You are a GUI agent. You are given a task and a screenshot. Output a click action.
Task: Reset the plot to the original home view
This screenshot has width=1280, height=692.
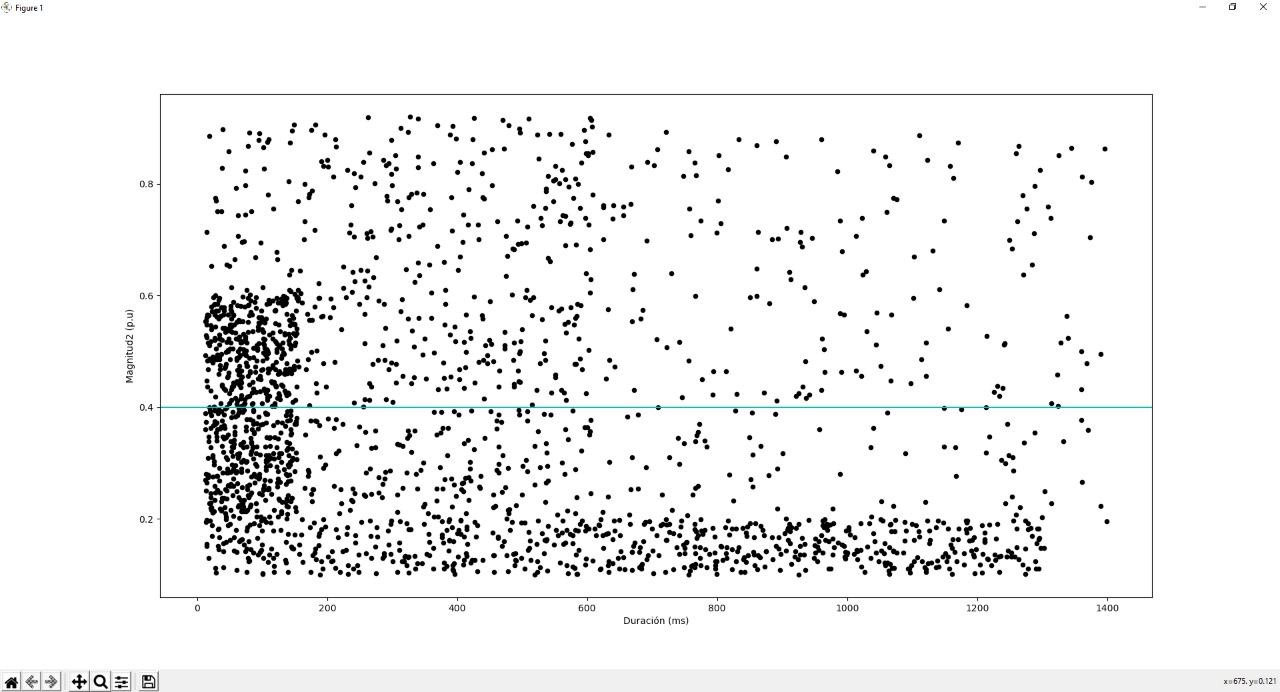pos(11,682)
